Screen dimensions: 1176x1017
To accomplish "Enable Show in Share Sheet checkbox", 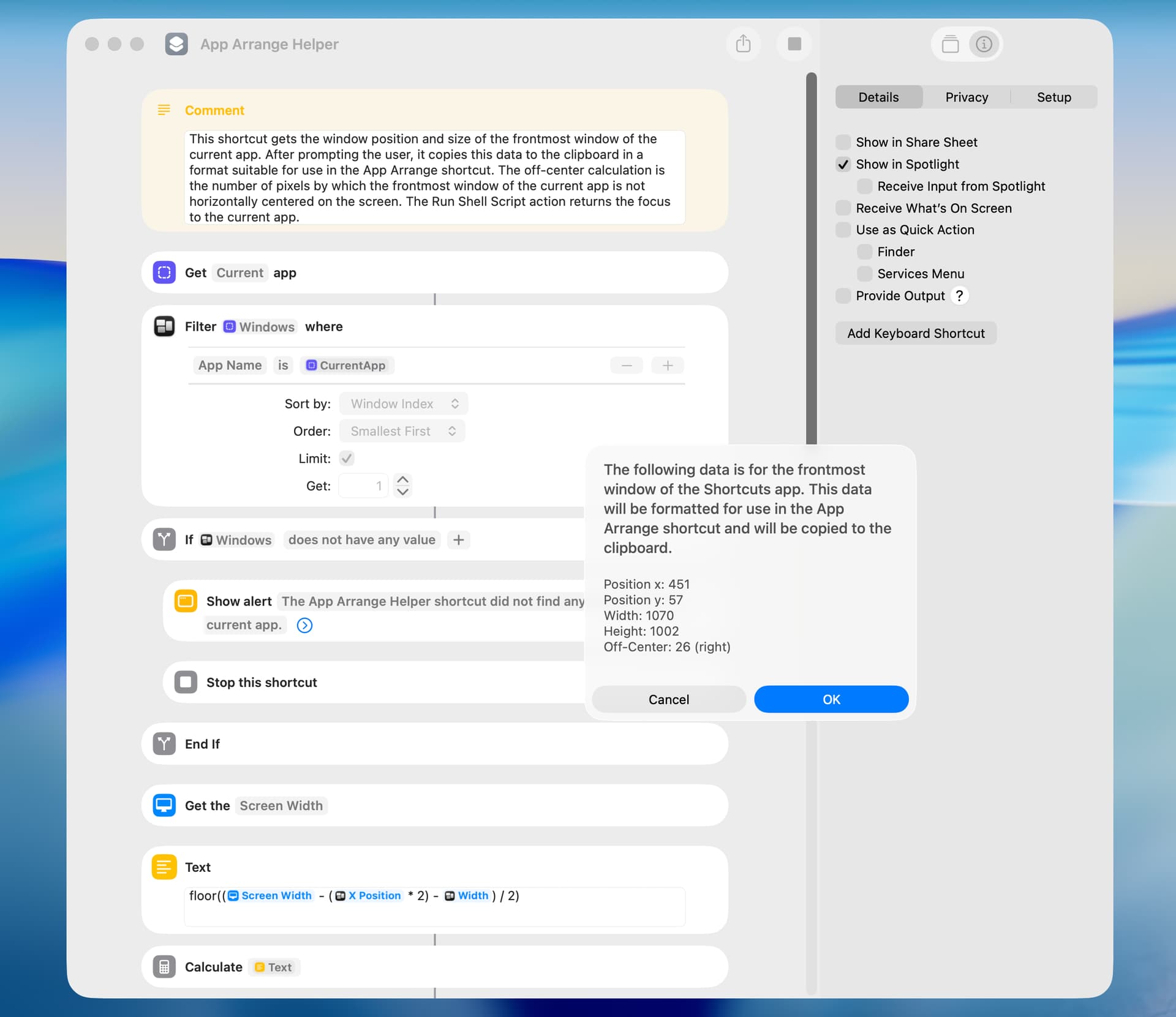I will pyautogui.click(x=843, y=142).
